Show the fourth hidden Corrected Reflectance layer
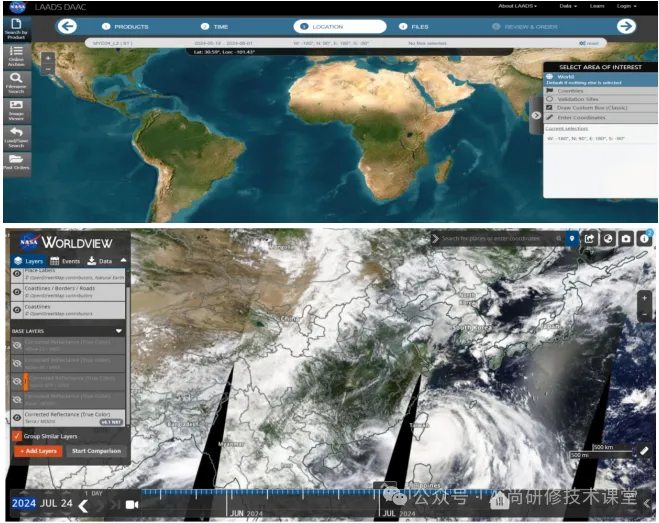 (x=17, y=399)
